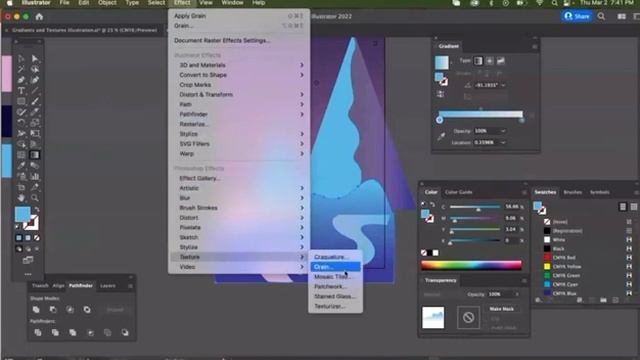Select the Paintbrush tool
The height and width of the screenshot is (360, 640).
[35, 101]
